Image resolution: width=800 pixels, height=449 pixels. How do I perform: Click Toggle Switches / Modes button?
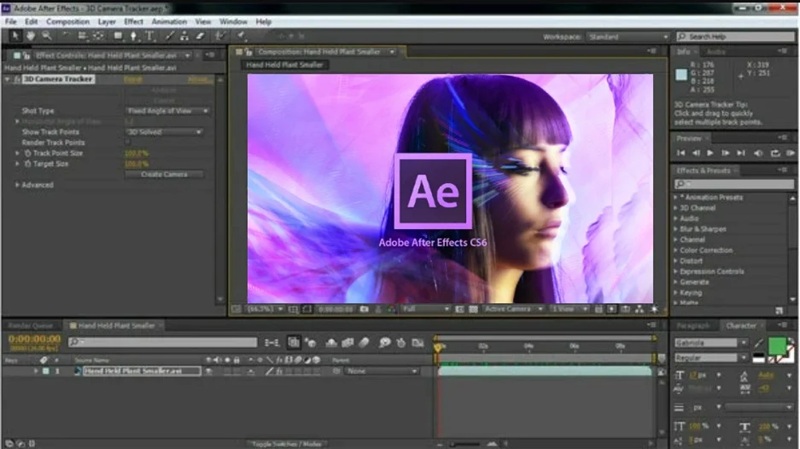pyautogui.click(x=287, y=444)
